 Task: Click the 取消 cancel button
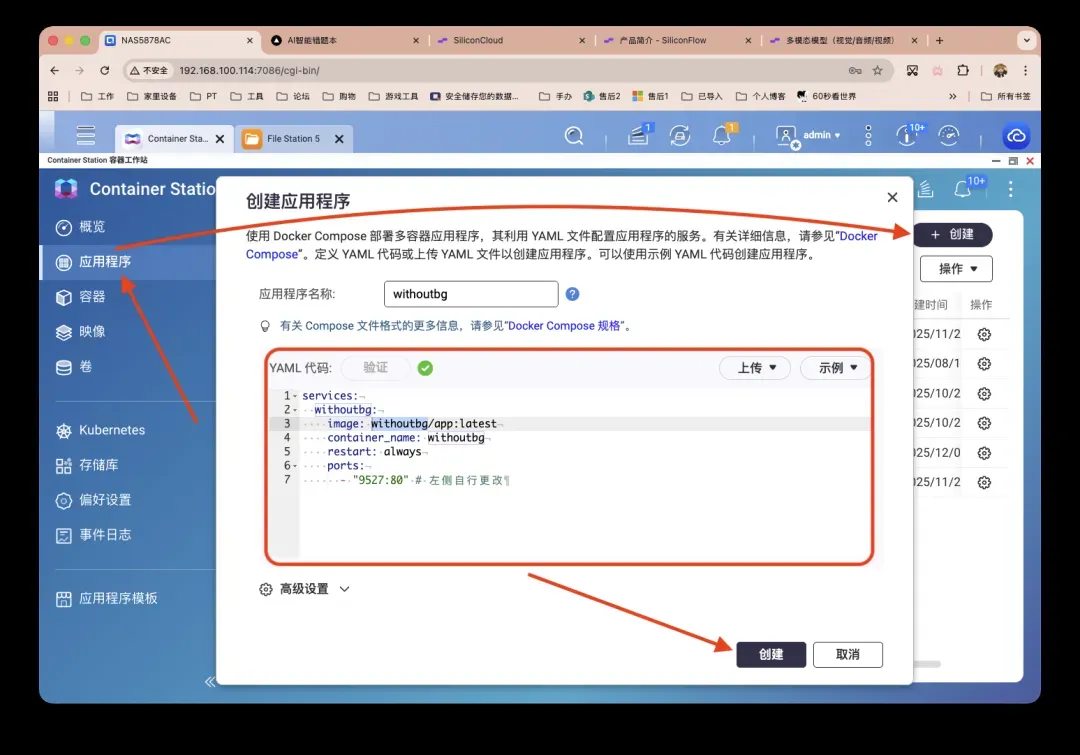pyautogui.click(x=847, y=654)
